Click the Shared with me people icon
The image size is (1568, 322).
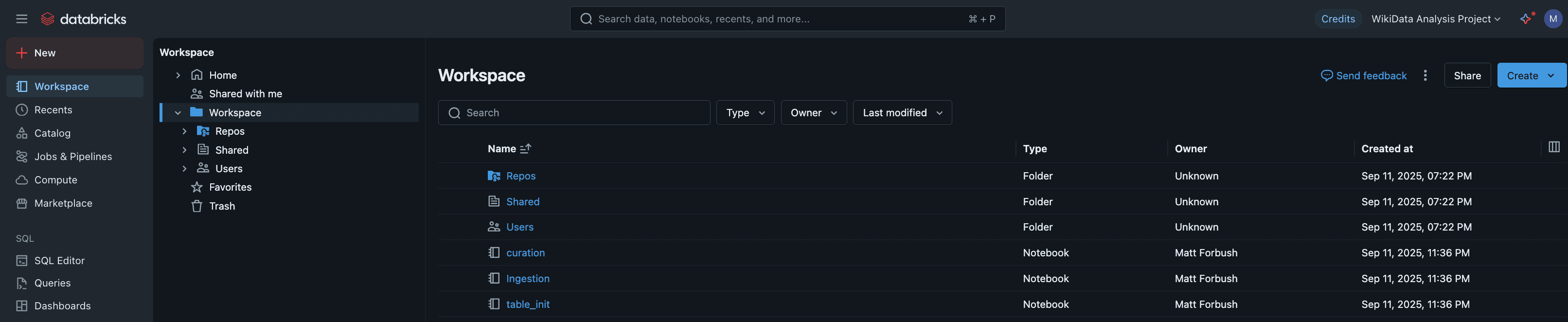tap(196, 94)
